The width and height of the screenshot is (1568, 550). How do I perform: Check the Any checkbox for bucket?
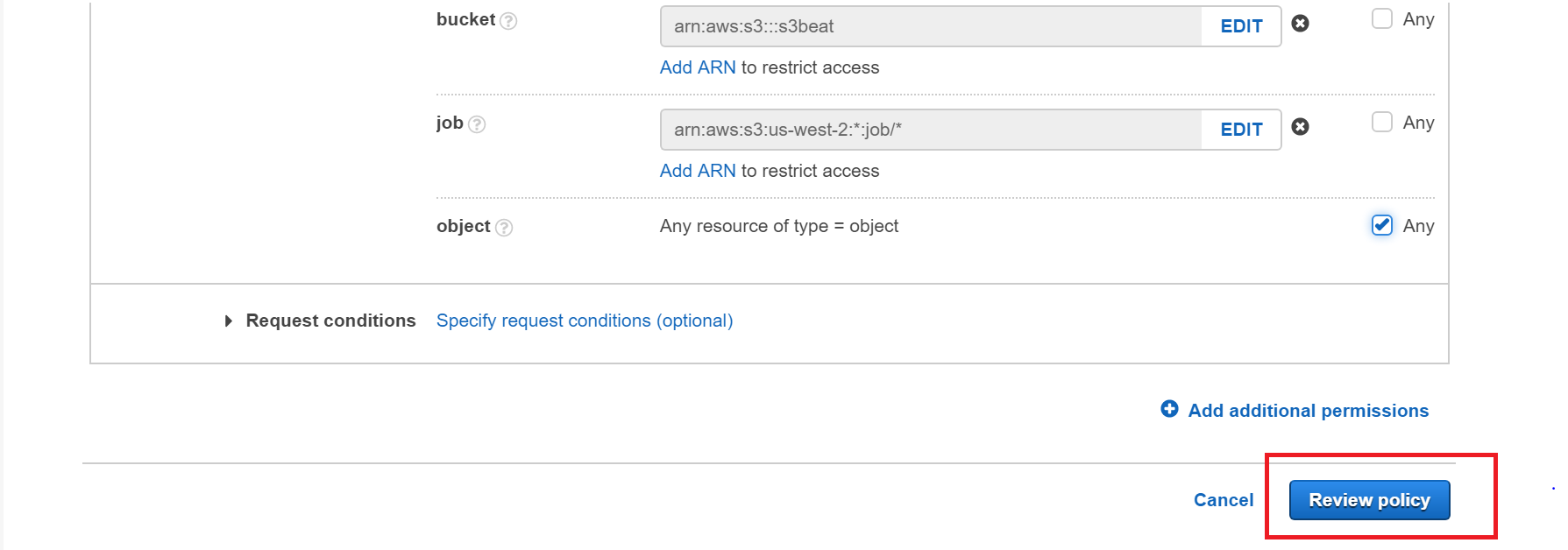click(x=1382, y=18)
